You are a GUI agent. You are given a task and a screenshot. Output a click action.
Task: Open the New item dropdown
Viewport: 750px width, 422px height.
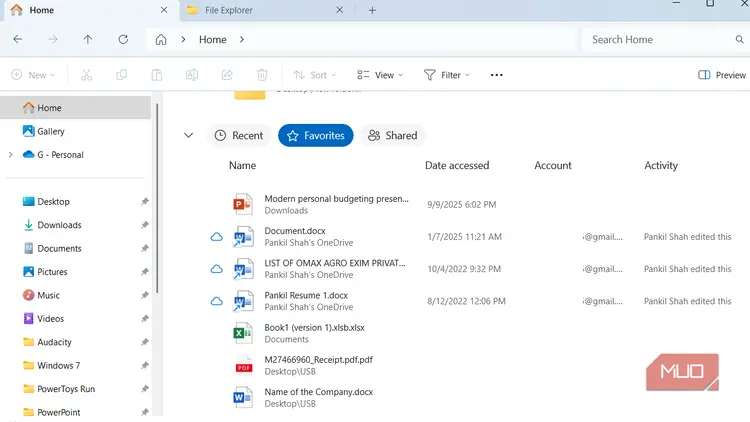(33, 75)
